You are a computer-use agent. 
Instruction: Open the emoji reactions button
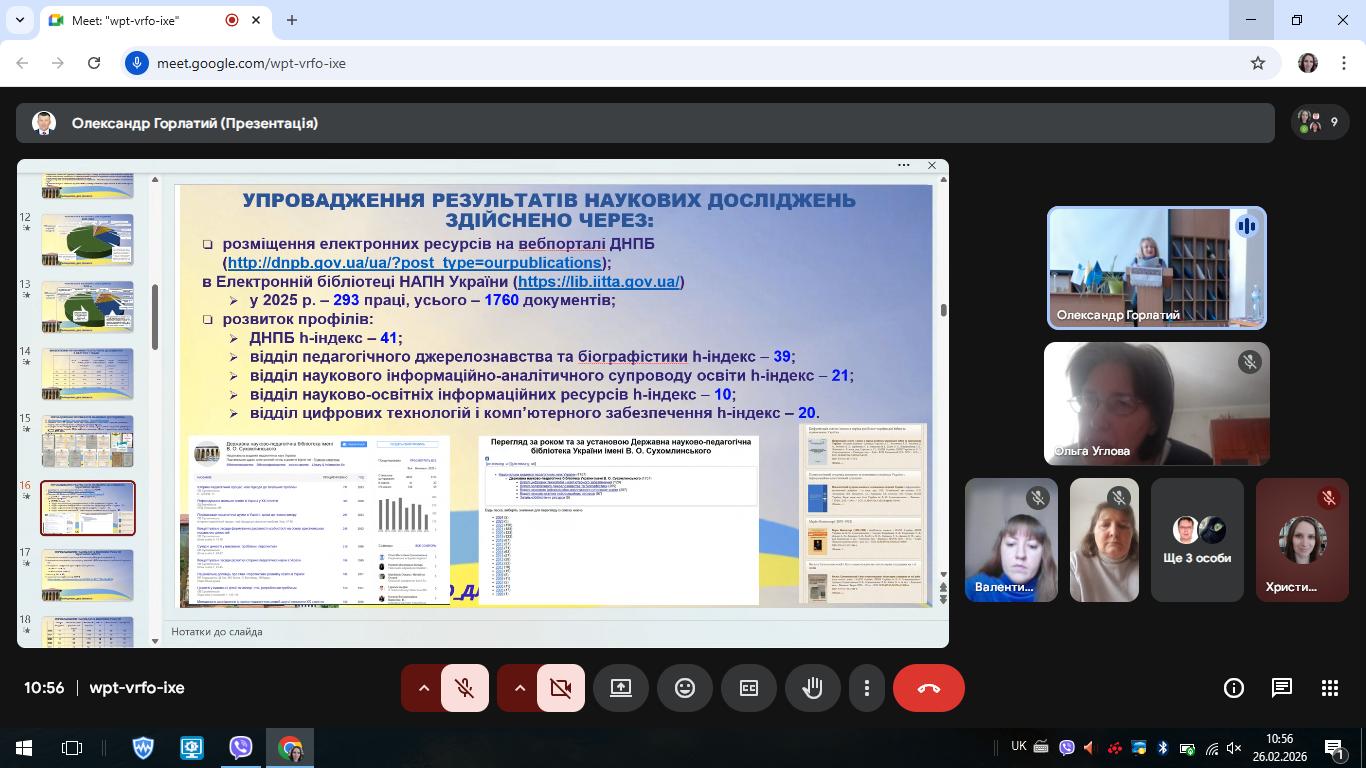[684, 688]
